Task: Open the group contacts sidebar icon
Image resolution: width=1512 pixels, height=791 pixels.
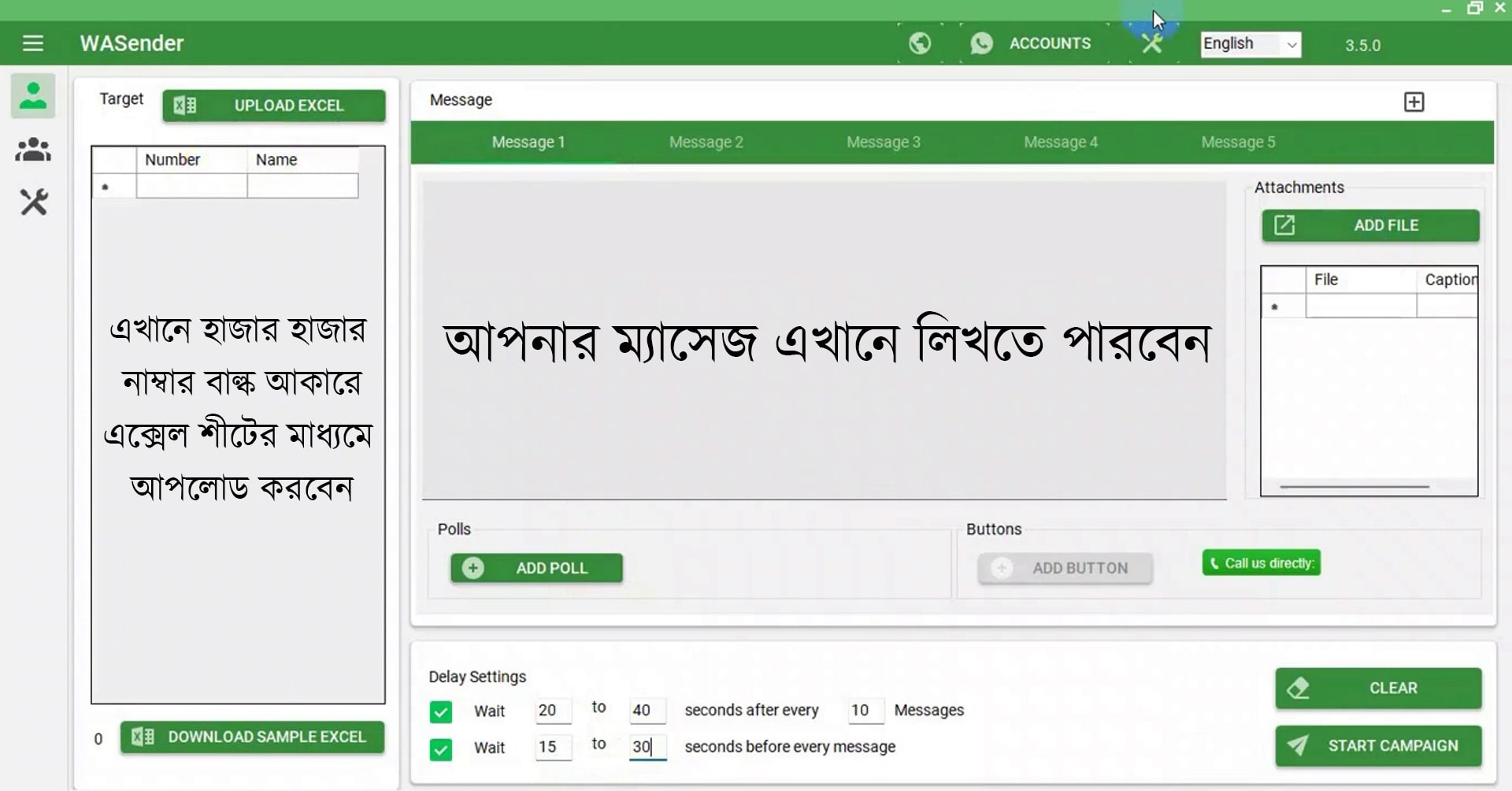Action: pos(33,150)
